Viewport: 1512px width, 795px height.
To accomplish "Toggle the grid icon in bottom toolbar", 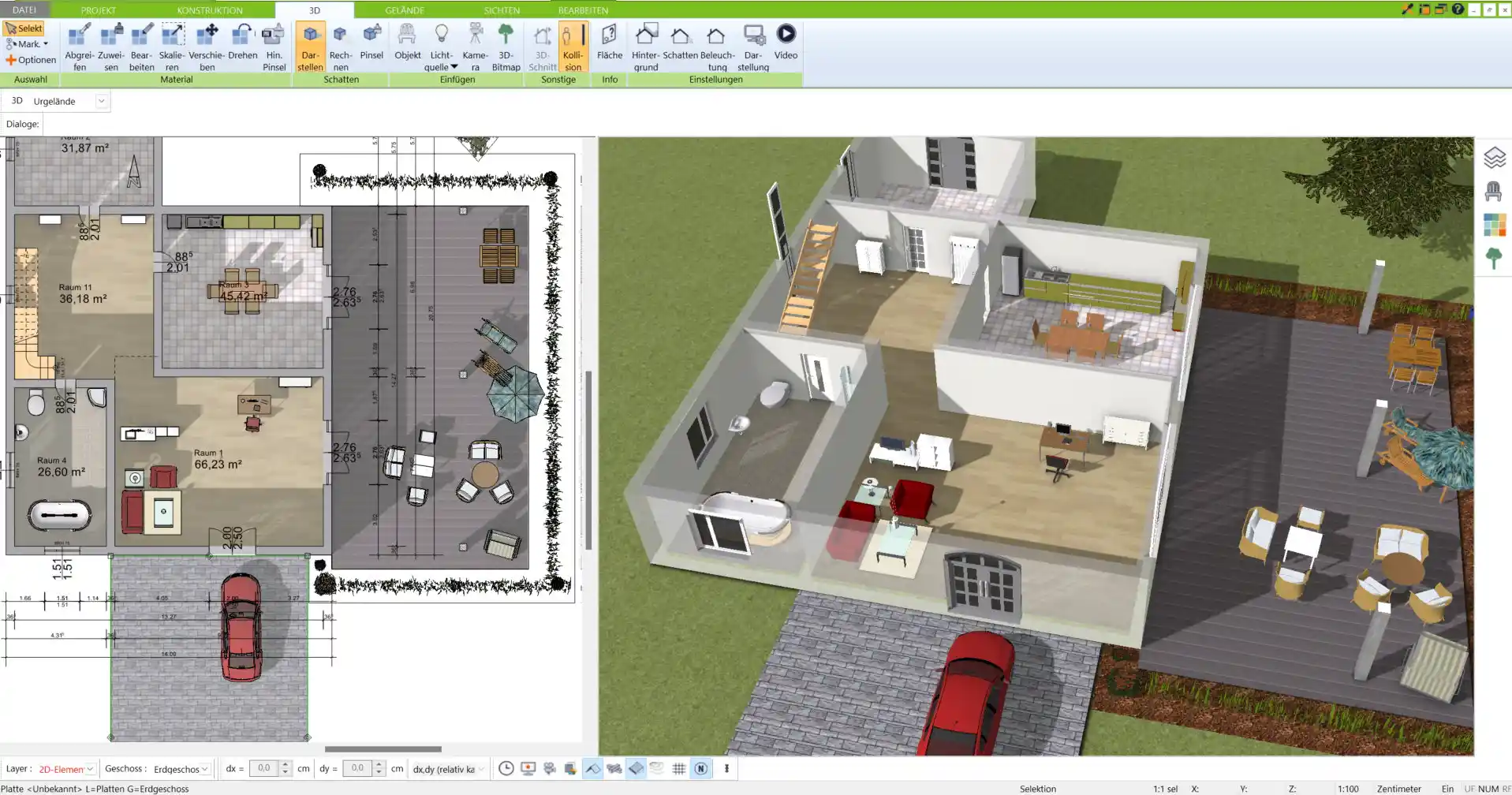I will [x=678, y=768].
